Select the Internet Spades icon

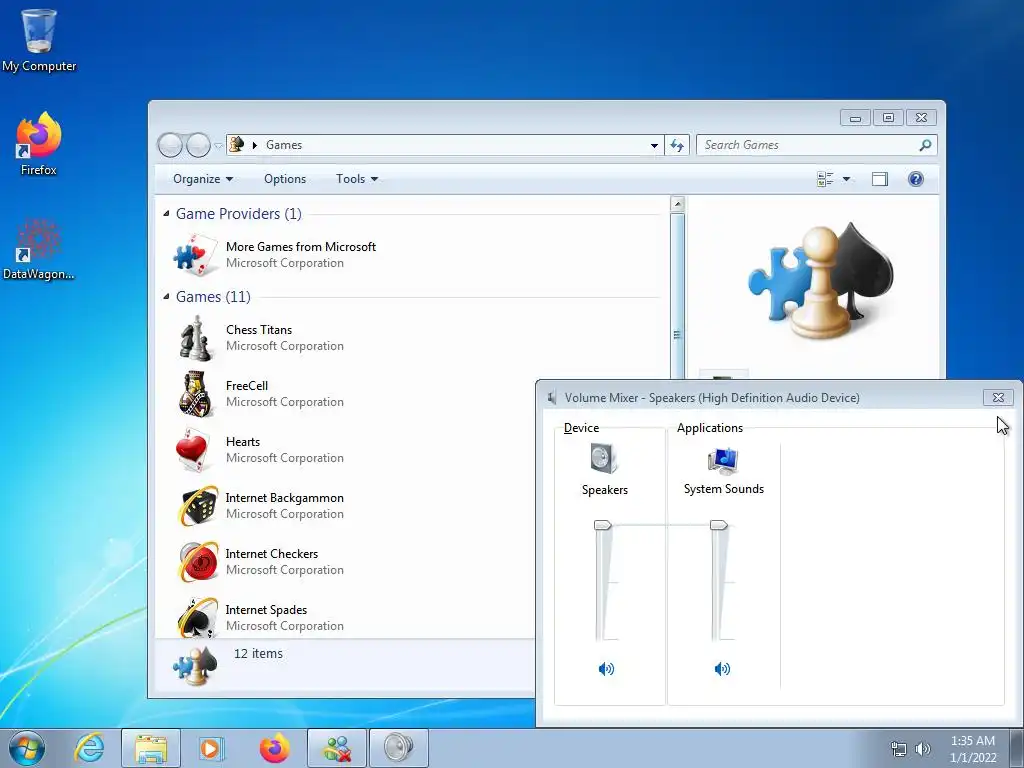point(197,617)
